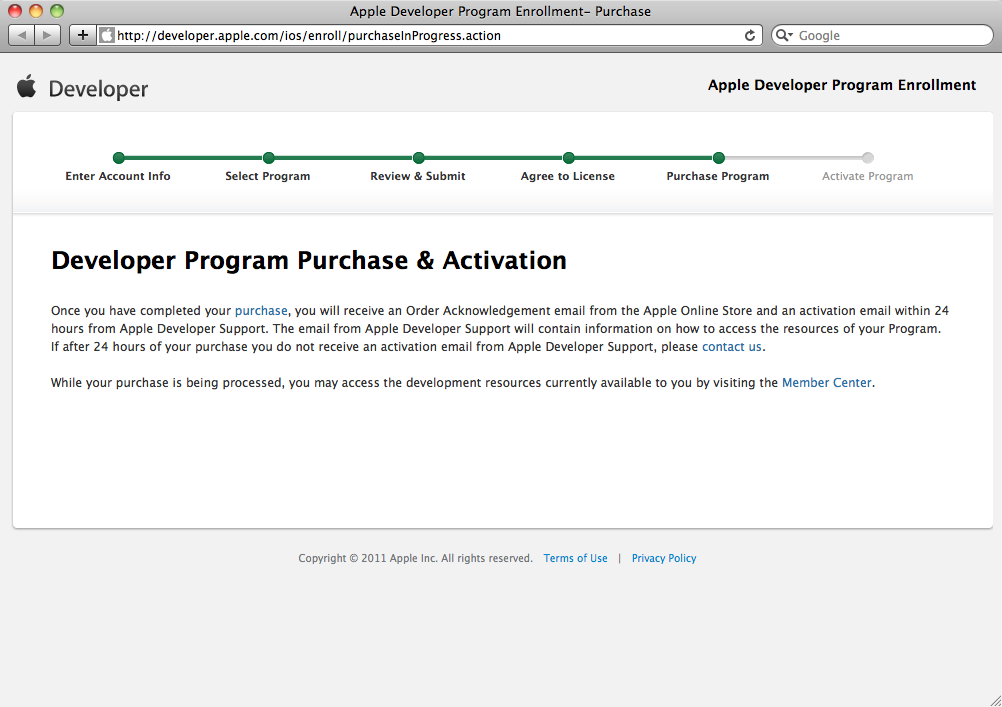Click the Review & Submit label
The width and height of the screenshot is (1002, 707).
[418, 176]
